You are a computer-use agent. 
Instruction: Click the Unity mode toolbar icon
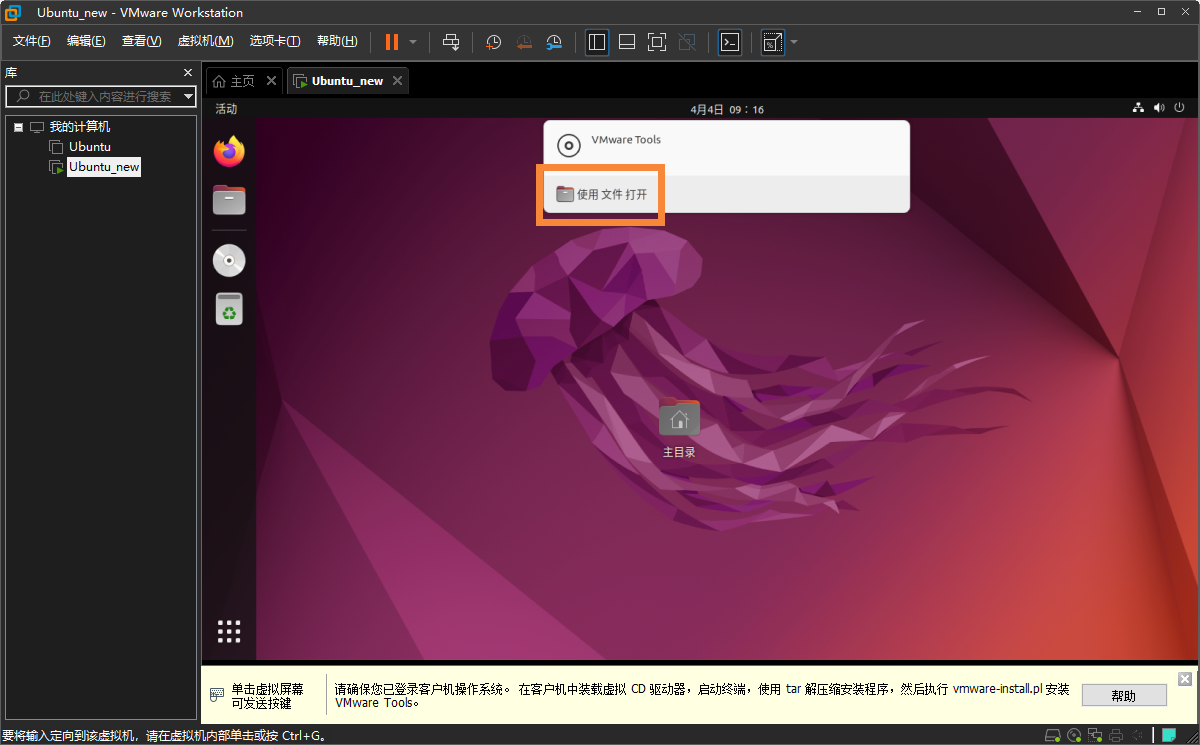pyautogui.click(x=687, y=42)
